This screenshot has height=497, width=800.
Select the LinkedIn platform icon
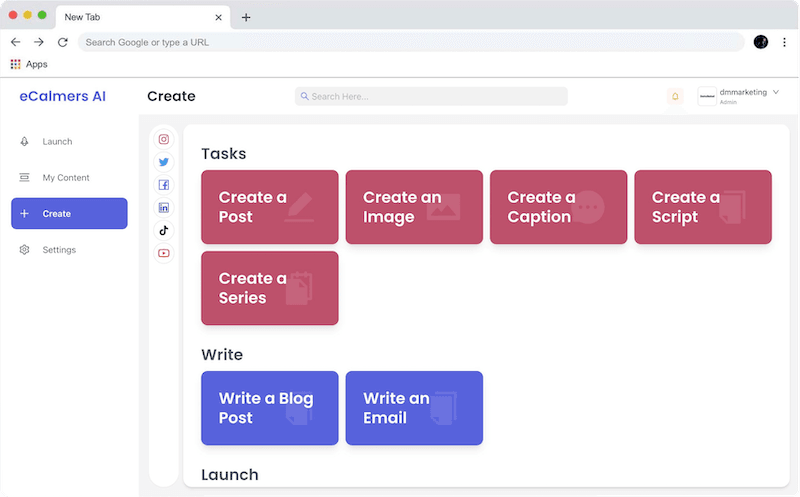click(164, 208)
